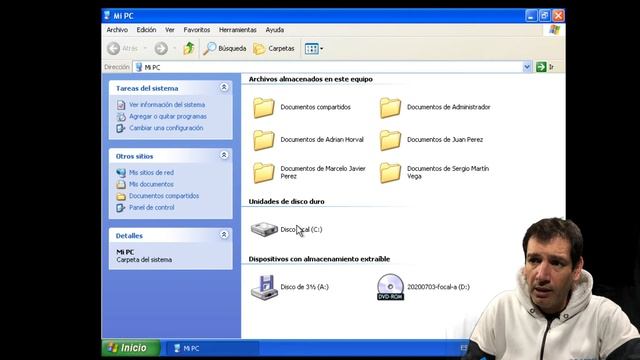The width and height of the screenshot is (640, 360).
Task: Collapse the Detalles panel
Action: pos(224,235)
